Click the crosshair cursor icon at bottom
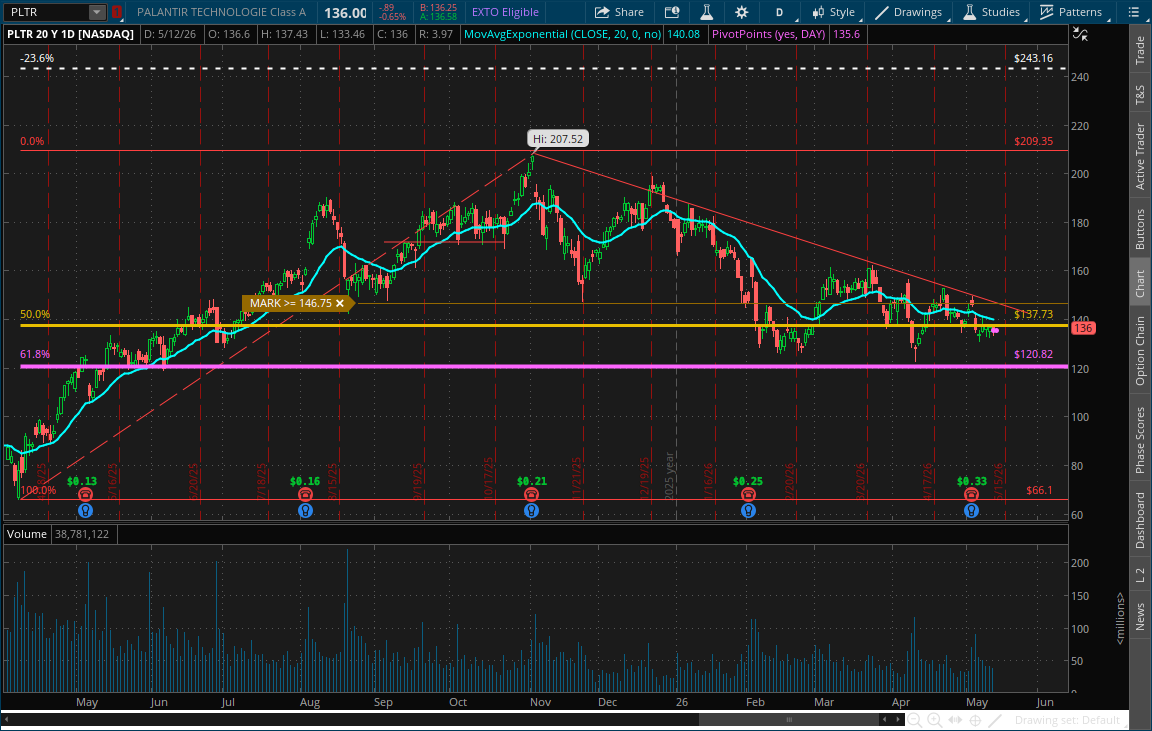The height and width of the screenshot is (731, 1152). pyautogui.click(x=975, y=721)
